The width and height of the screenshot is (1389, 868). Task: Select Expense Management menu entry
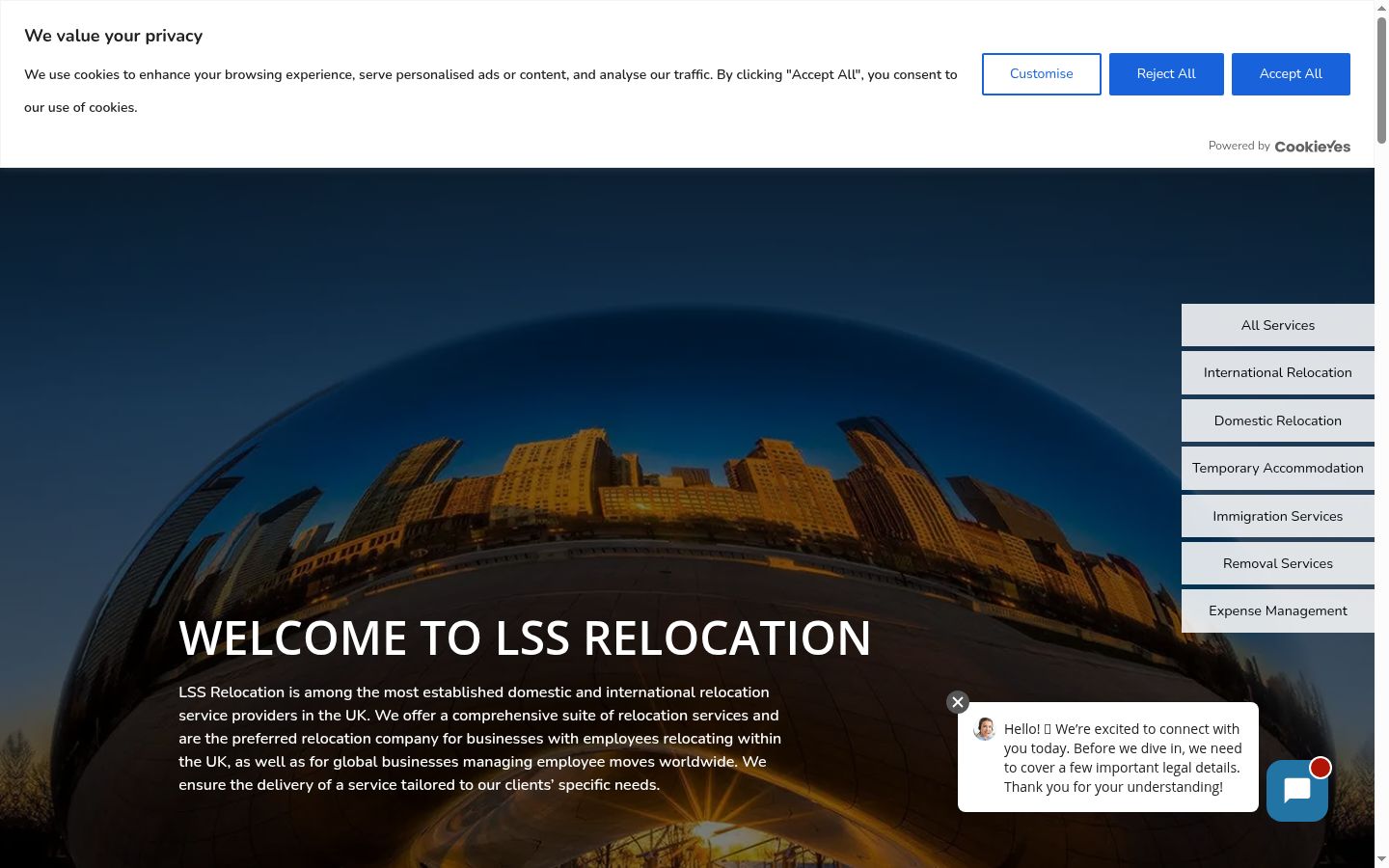[x=1278, y=610]
